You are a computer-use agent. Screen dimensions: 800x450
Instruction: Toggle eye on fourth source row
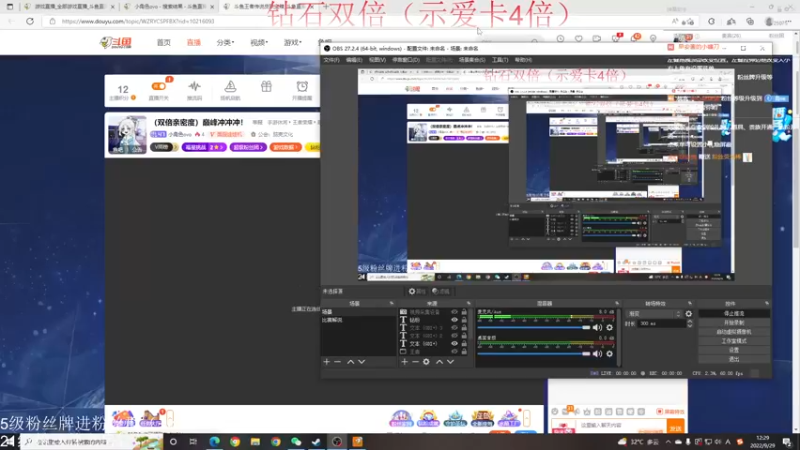(x=454, y=336)
